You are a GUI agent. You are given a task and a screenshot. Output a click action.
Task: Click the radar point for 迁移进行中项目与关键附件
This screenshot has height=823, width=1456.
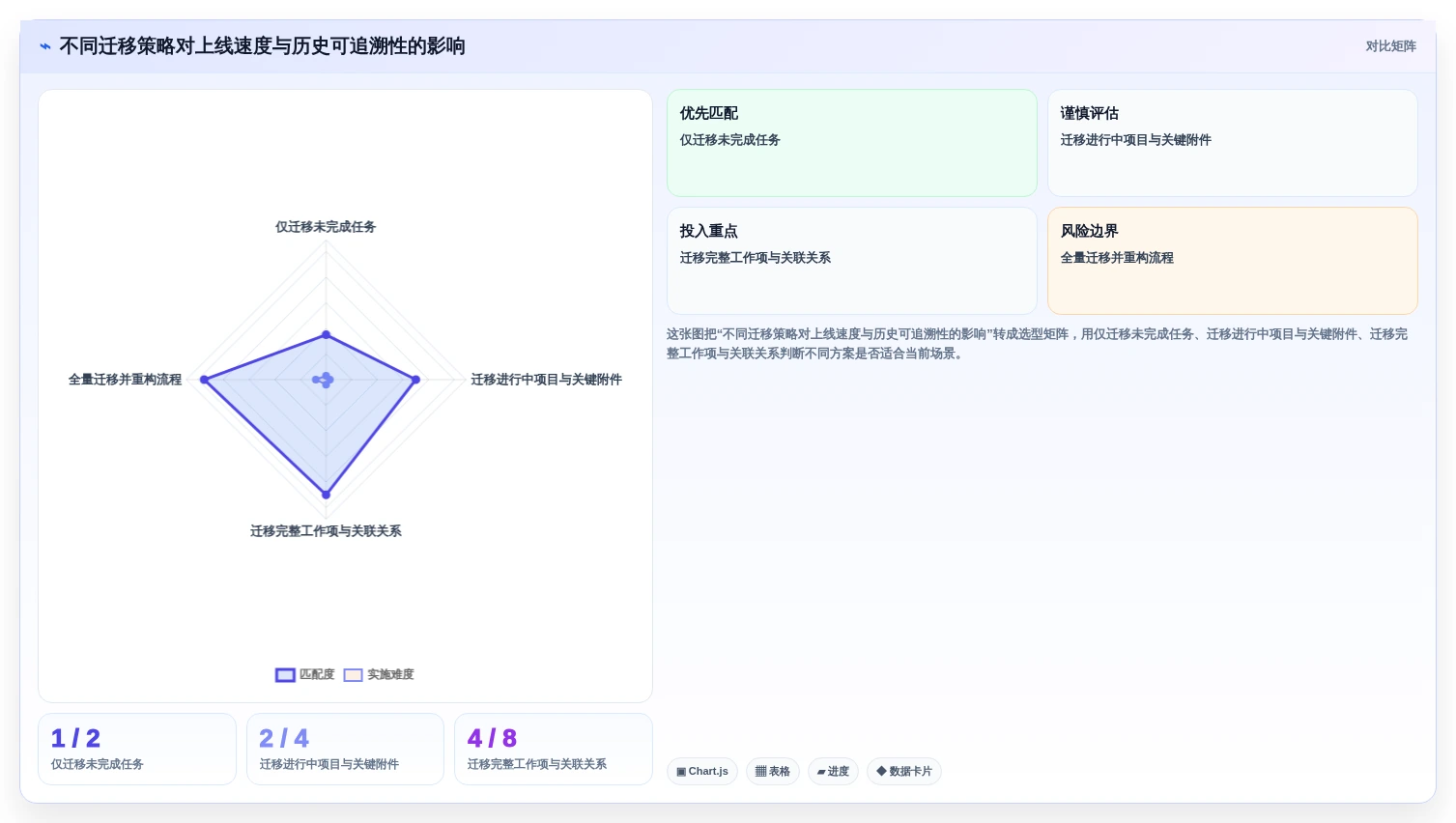click(416, 380)
